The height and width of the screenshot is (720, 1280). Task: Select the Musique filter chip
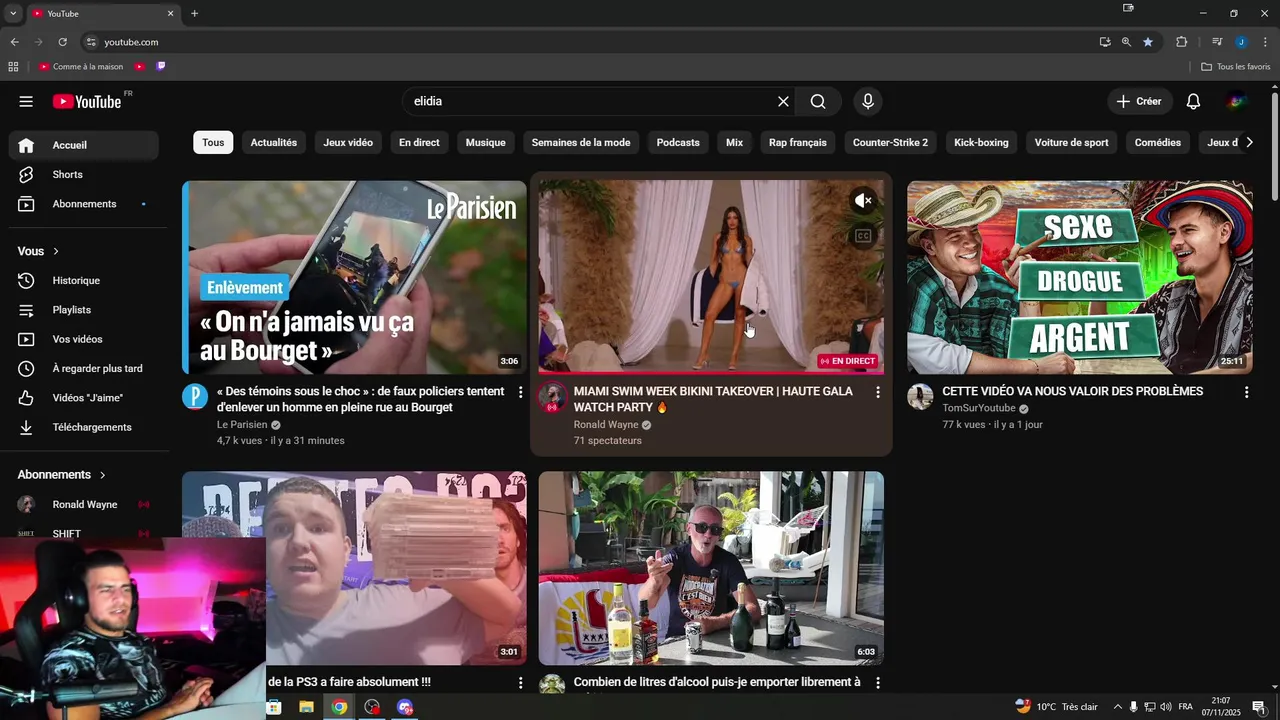[486, 142]
